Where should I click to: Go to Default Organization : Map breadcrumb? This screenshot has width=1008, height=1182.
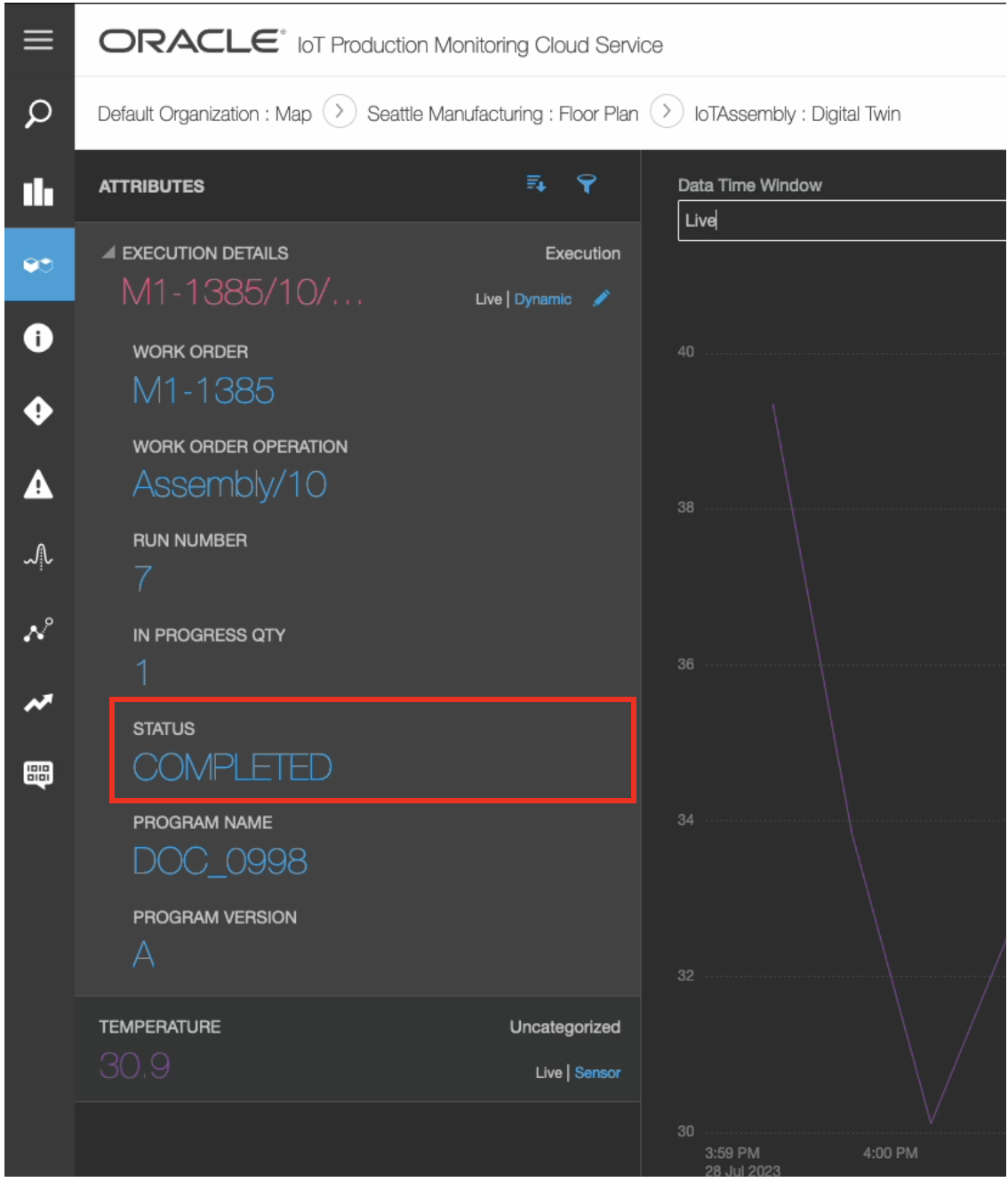click(x=204, y=114)
